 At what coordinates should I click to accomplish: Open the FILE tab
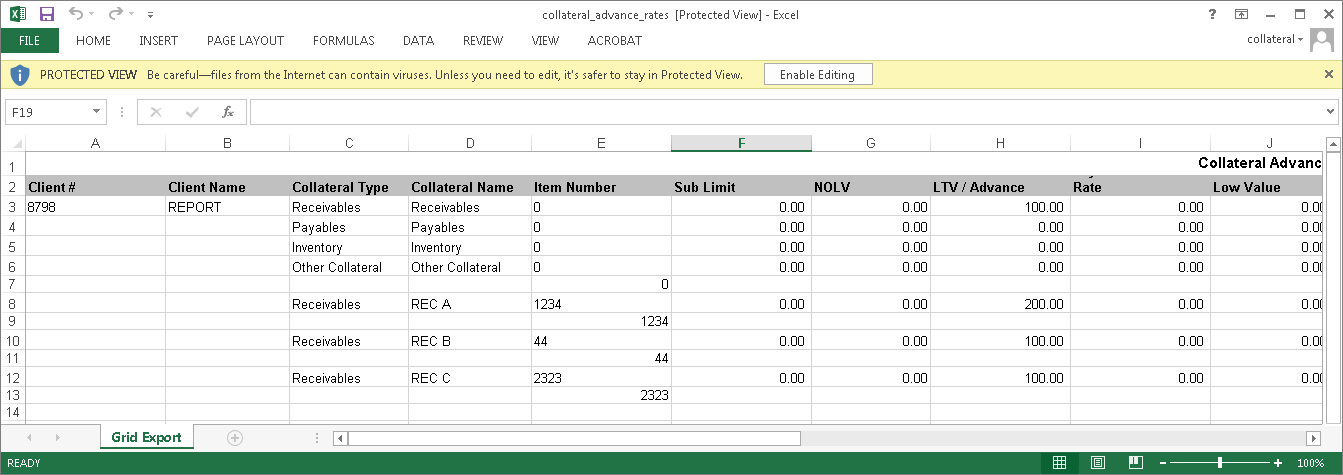[x=29, y=41]
